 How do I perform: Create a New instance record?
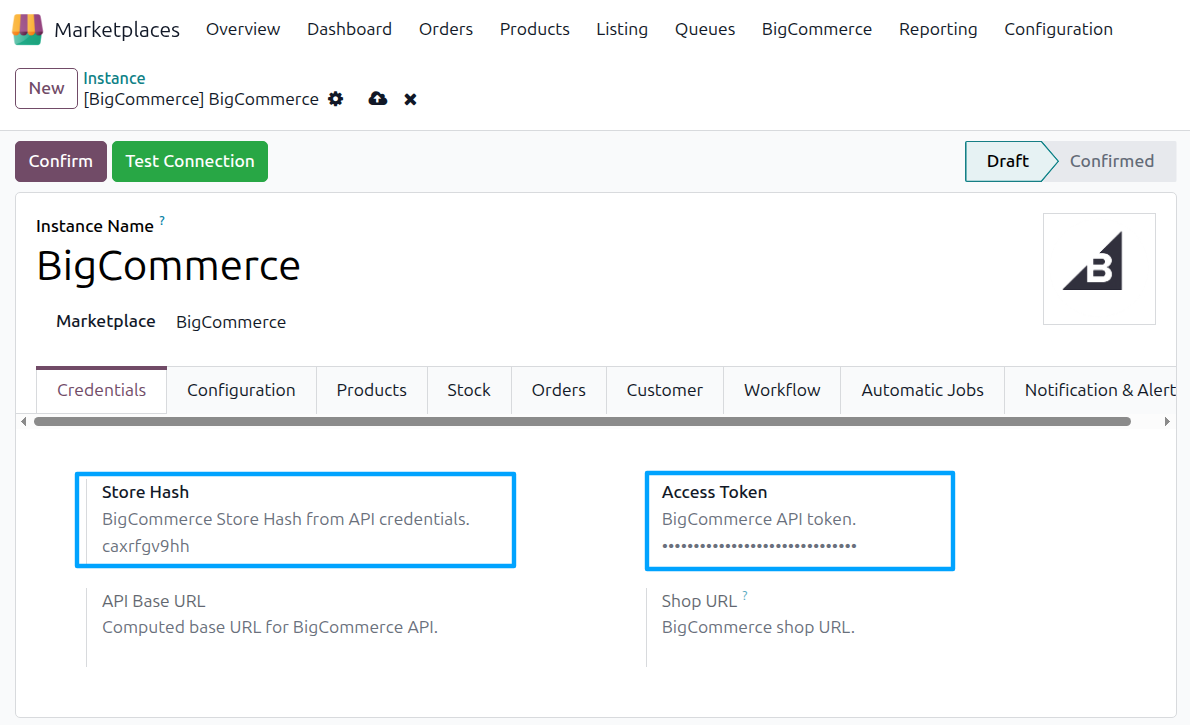point(46,88)
